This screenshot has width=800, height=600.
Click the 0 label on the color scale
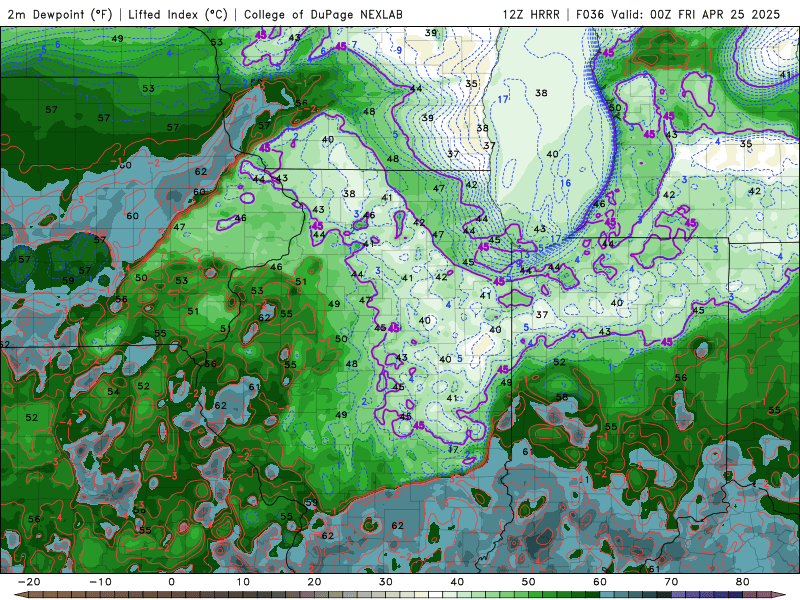171,582
